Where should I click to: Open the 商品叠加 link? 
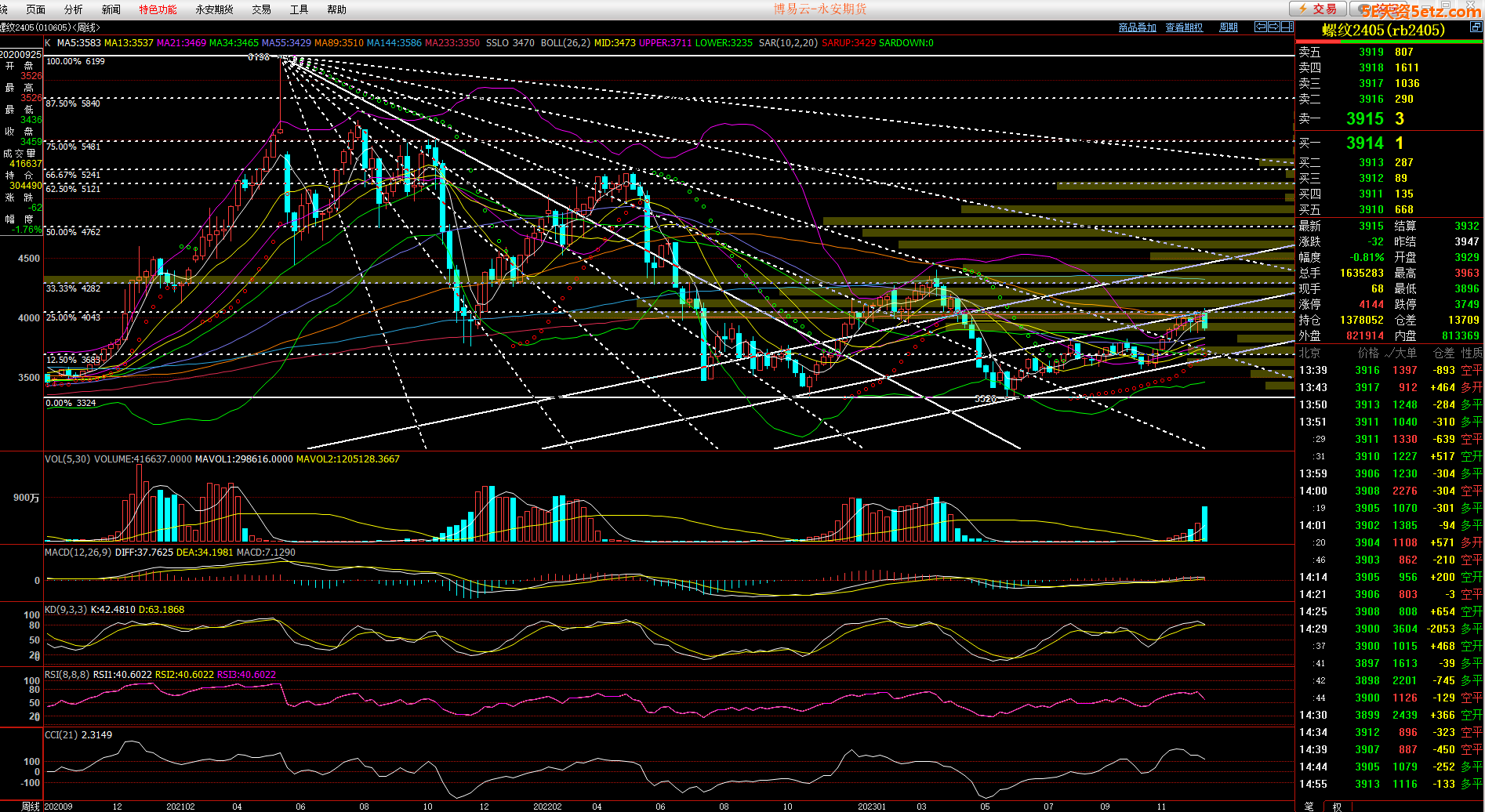click(x=1137, y=27)
